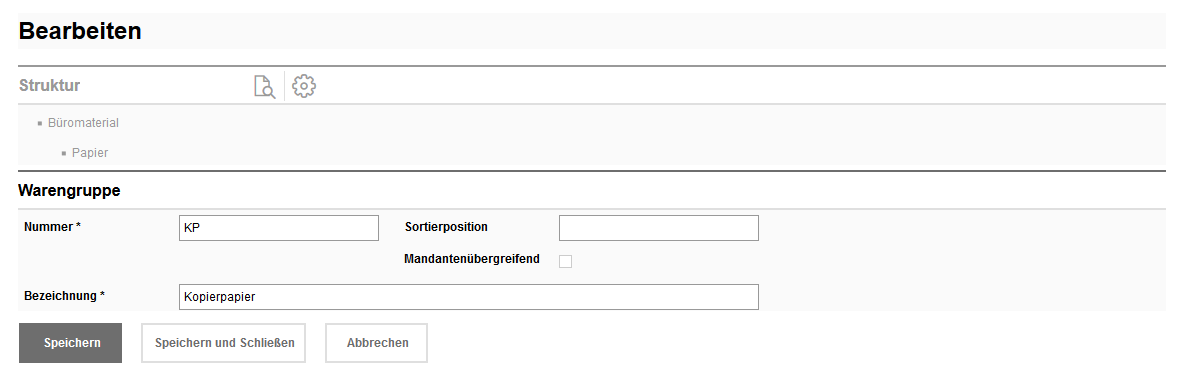Screen dimensions: 1184x370
Task: Select the Papier sub-node in the structure
Action: pos(90,153)
